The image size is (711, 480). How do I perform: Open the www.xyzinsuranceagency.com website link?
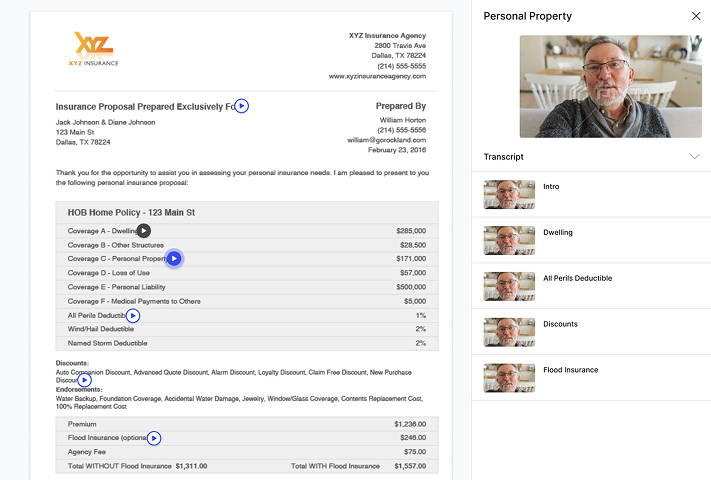[x=377, y=77]
